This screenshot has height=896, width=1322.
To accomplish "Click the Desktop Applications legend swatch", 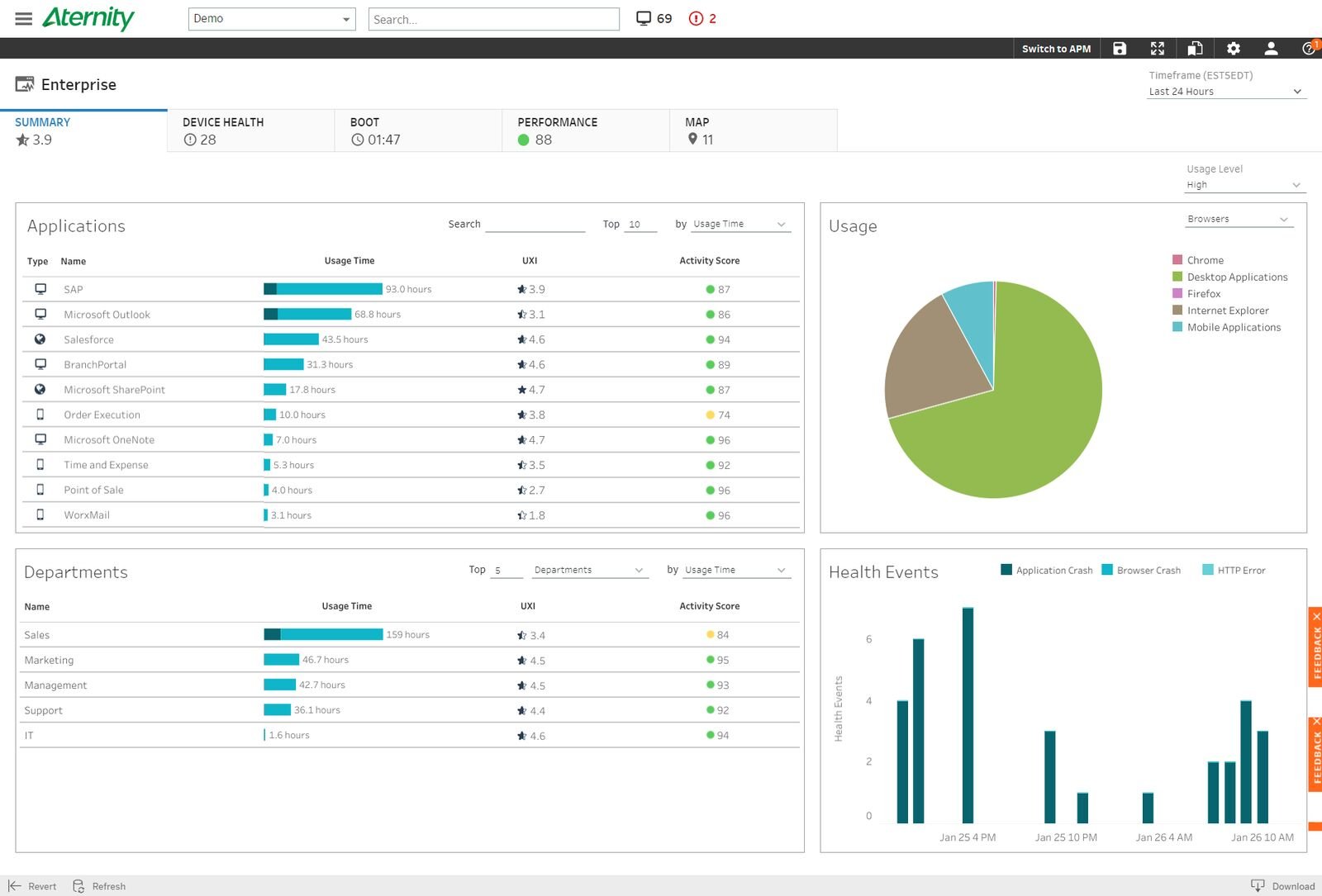I will tap(1177, 277).
